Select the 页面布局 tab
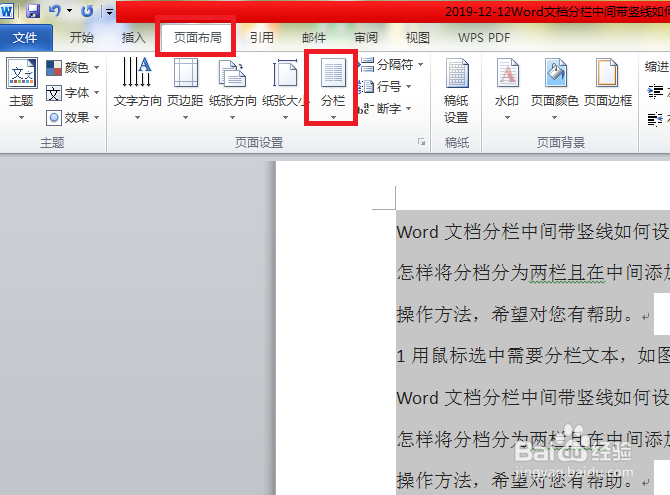This screenshot has width=670, height=495. tap(197, 38)
